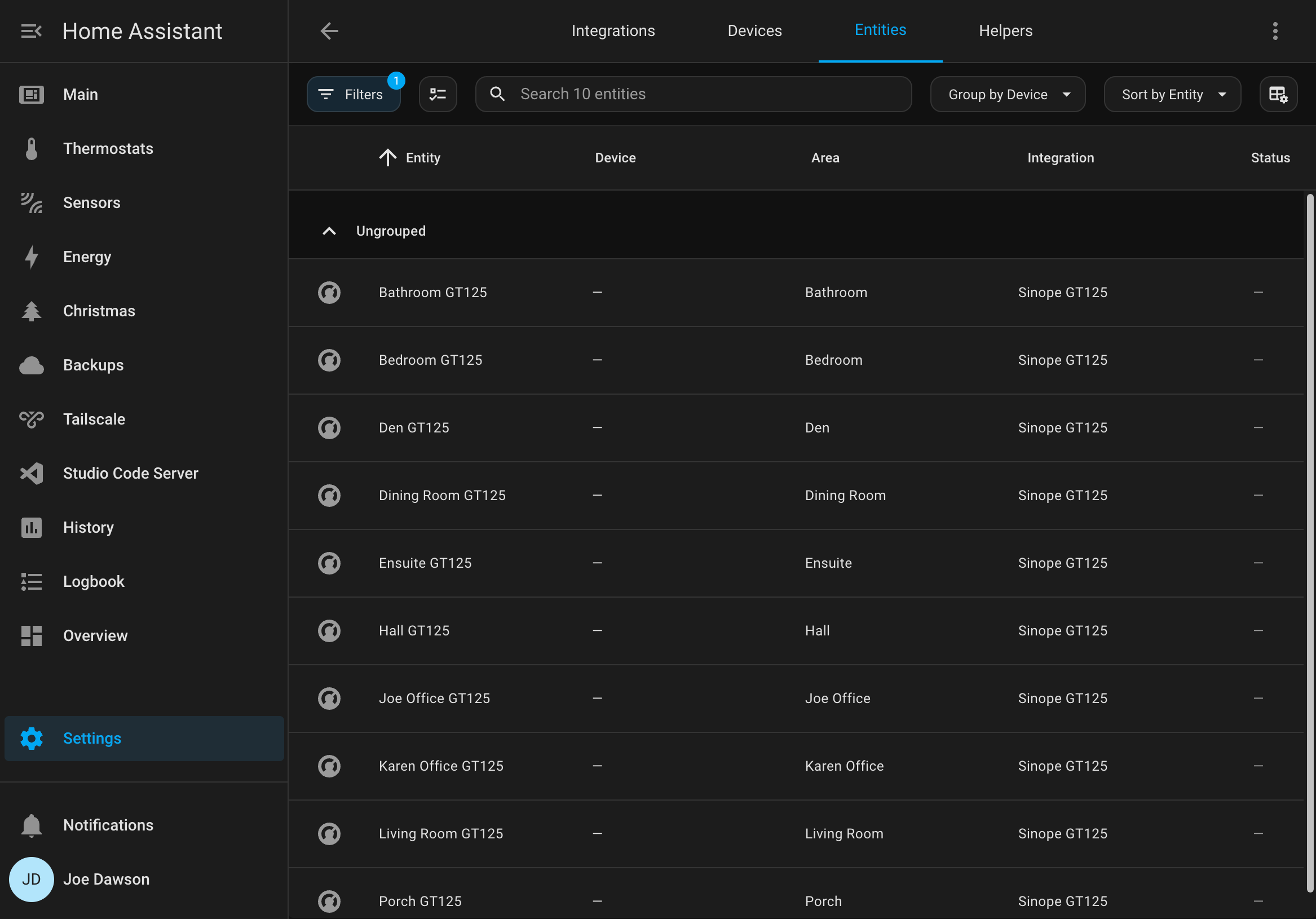Open the Bedroom GT125 entity row
This screenshot has width=1316, height=919.
click(796, 361)
